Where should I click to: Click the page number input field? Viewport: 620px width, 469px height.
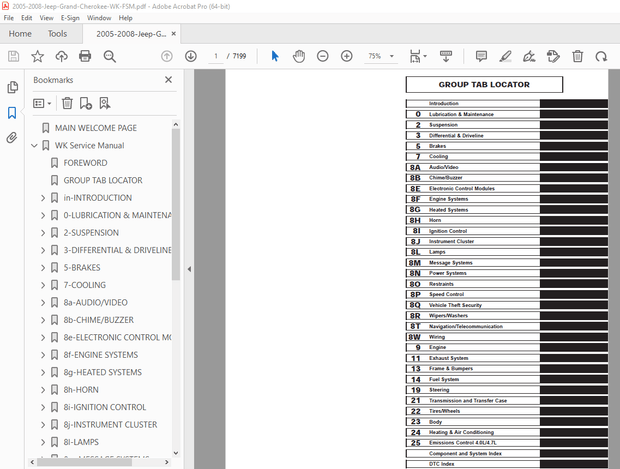(x=216, y=56)
